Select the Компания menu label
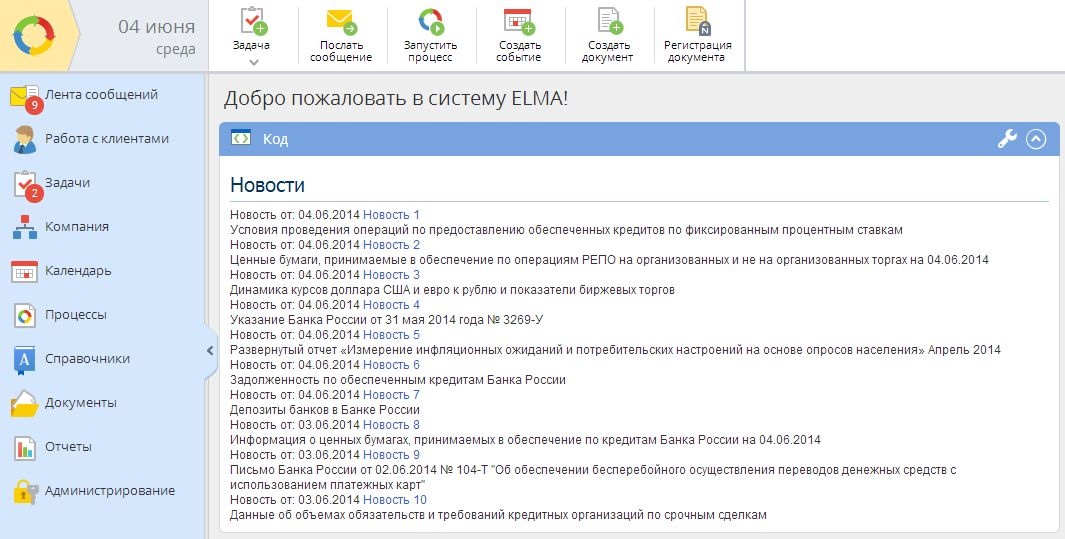Image resolution: width=1065 pixels, height=539 pixels. coord(77,227)
